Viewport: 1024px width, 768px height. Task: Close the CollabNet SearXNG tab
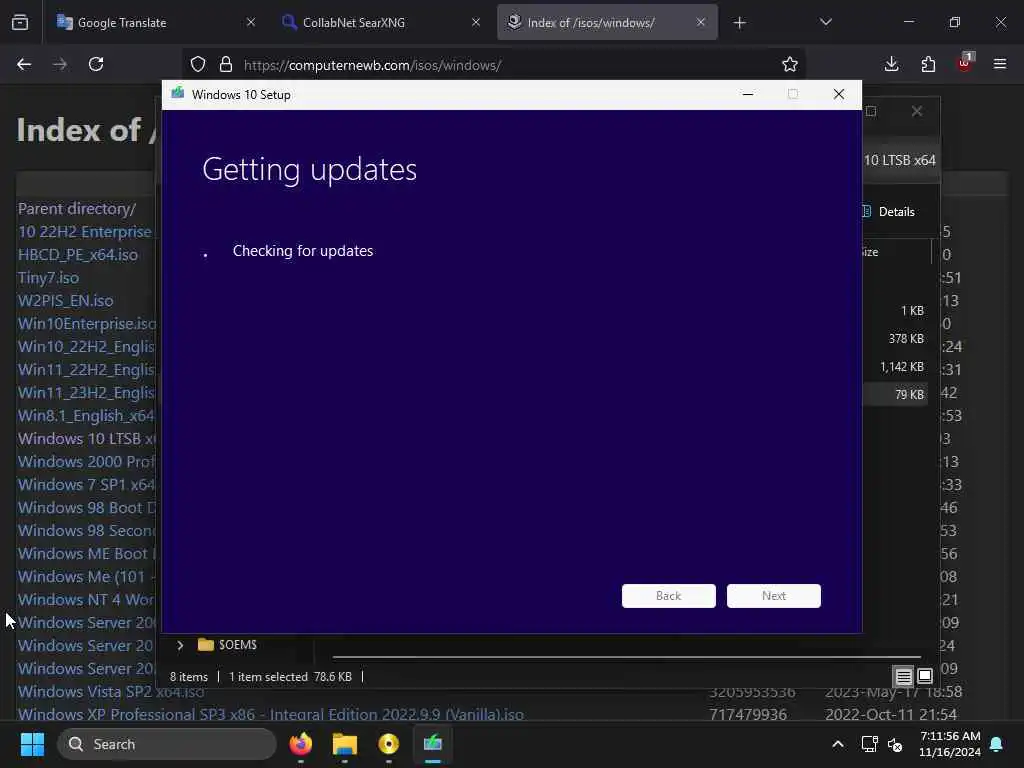(x=476, y=23)
